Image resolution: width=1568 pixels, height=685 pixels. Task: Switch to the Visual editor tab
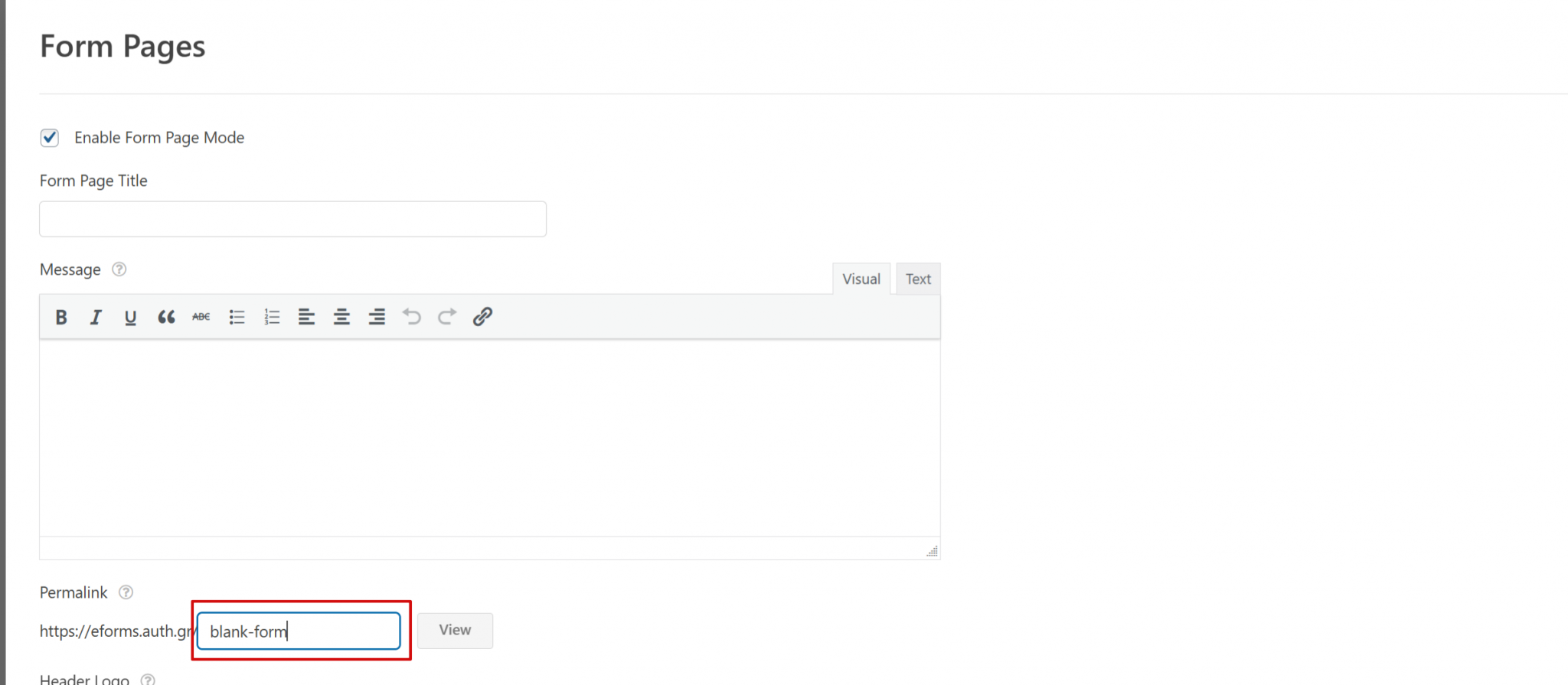tap(861, 279)
